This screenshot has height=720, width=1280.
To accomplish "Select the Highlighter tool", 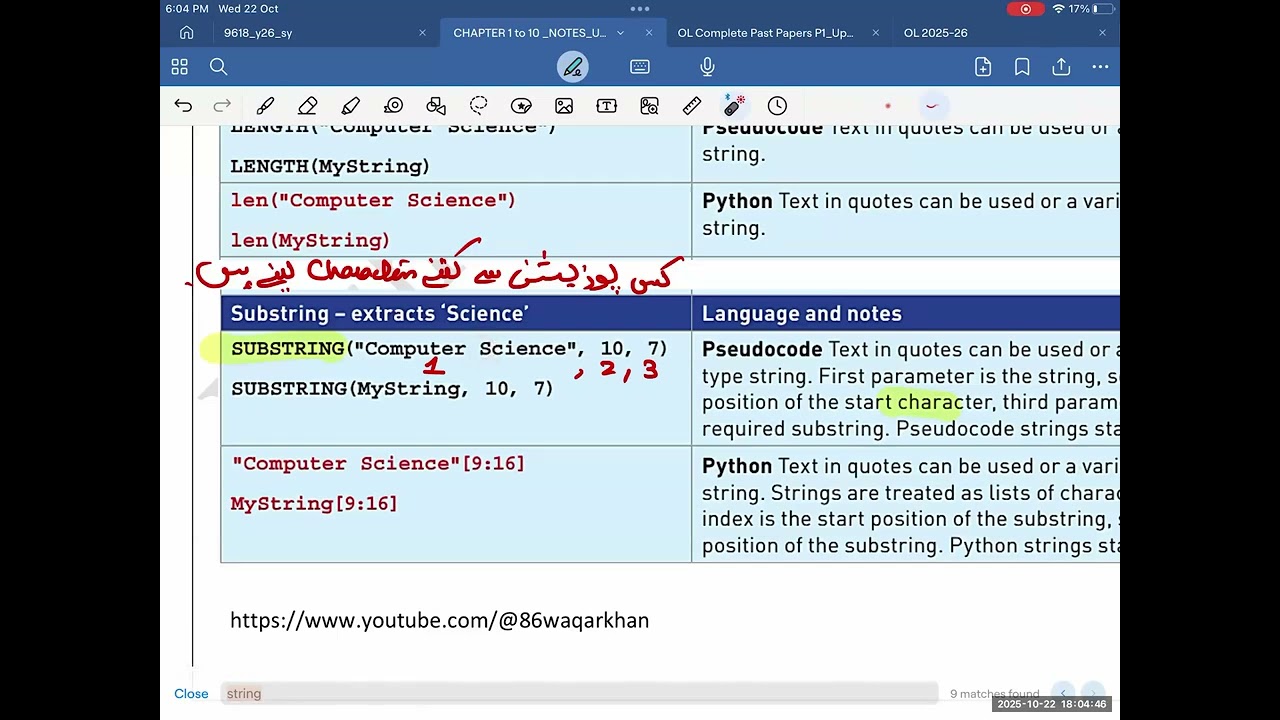I will (x=351, y=106).
